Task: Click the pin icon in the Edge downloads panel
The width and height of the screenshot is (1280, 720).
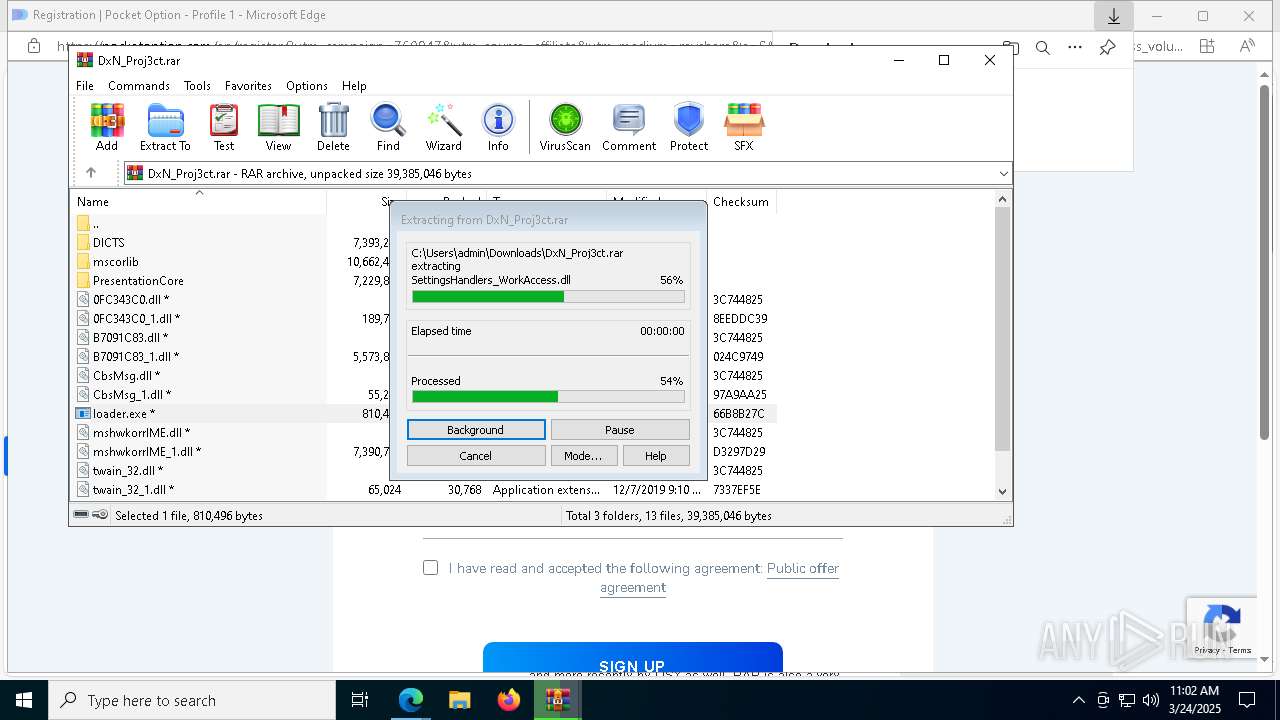Action: tap(1107, 46)
